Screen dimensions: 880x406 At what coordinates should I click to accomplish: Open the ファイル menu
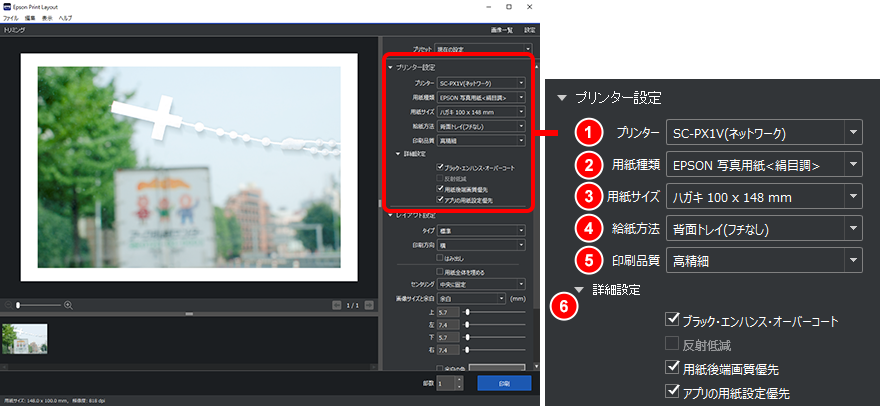tap(10, 19)
